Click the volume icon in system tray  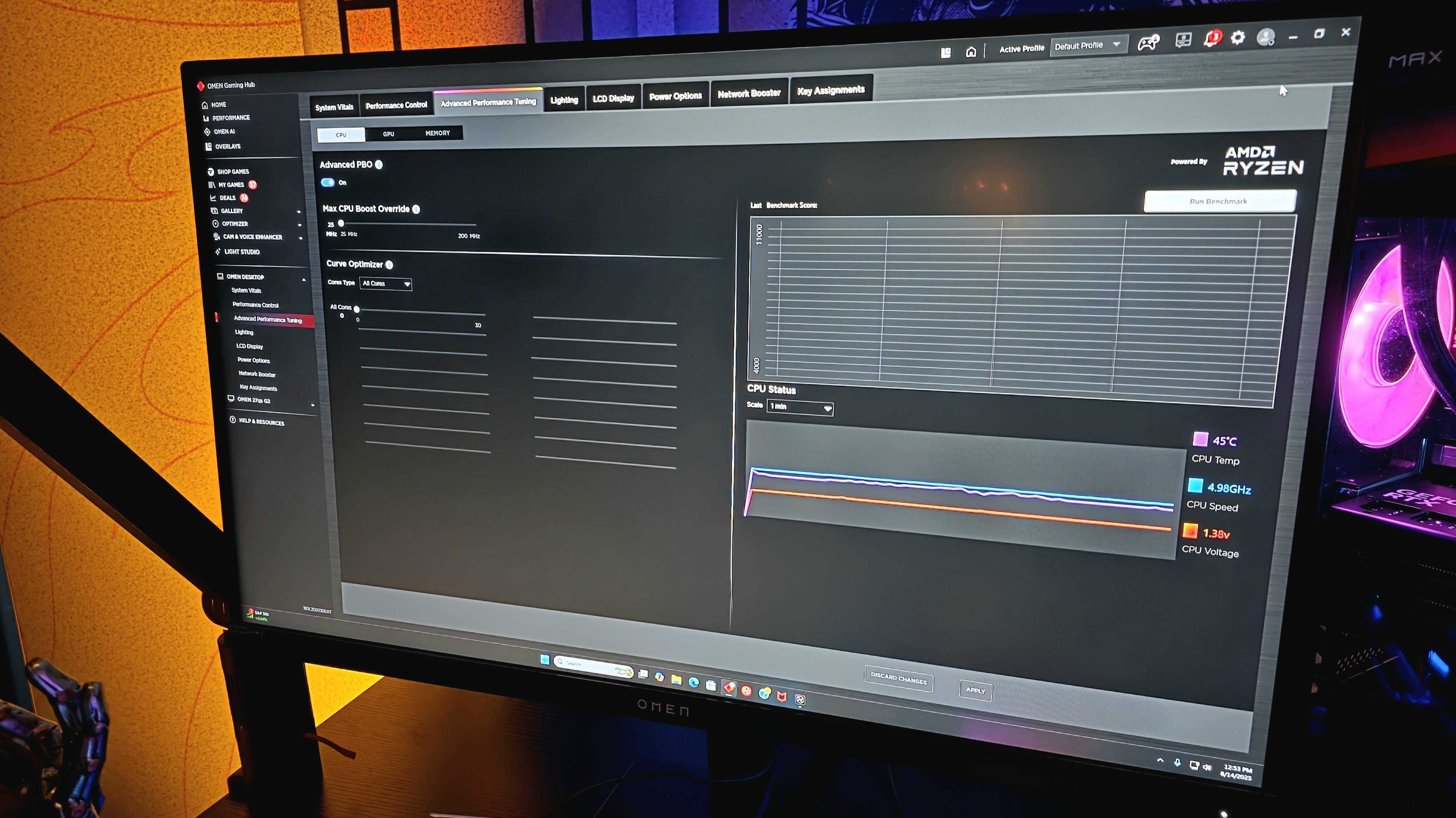[1207, 767]
